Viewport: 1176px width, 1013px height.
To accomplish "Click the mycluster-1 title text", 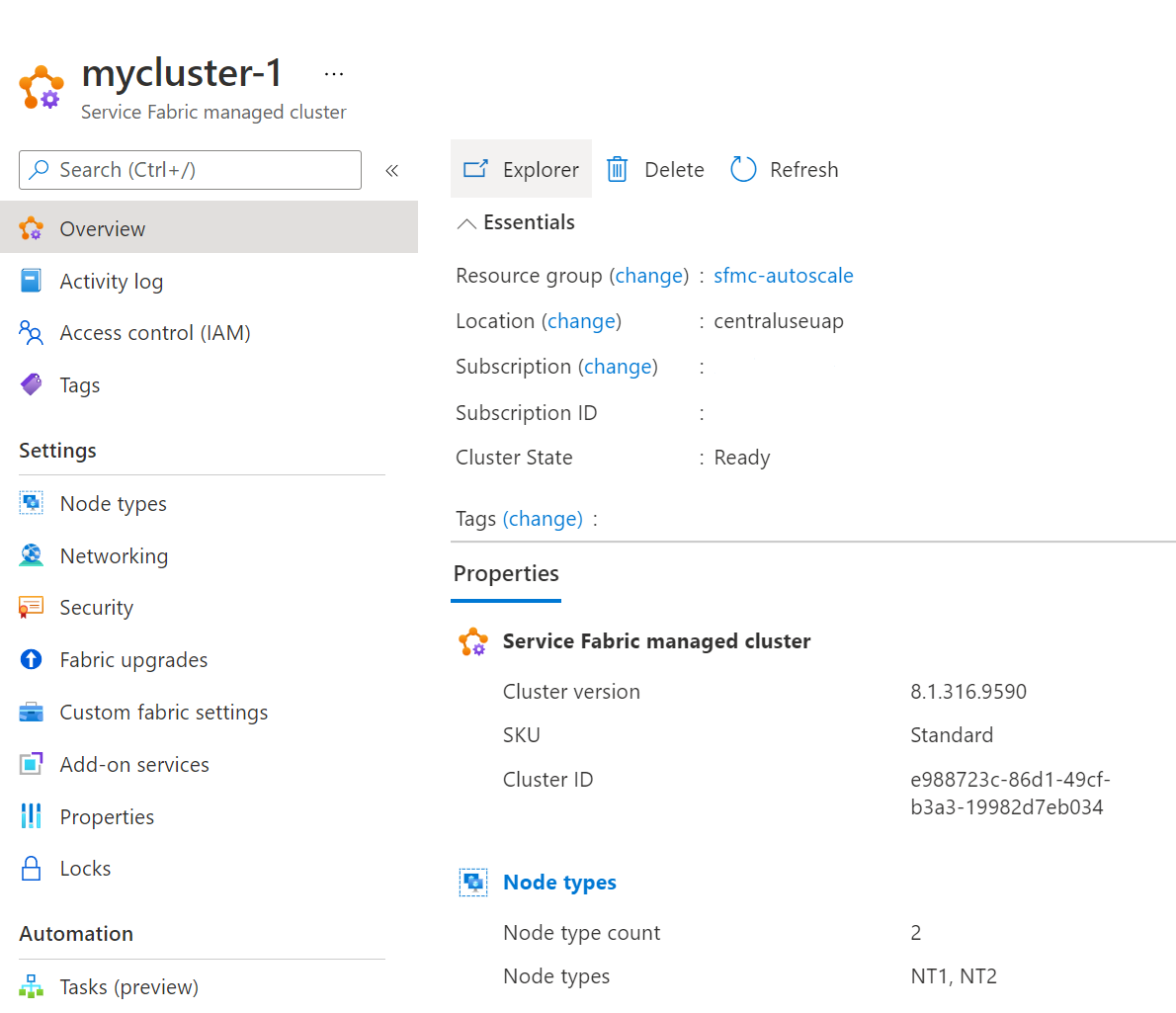I will (182, 73).
